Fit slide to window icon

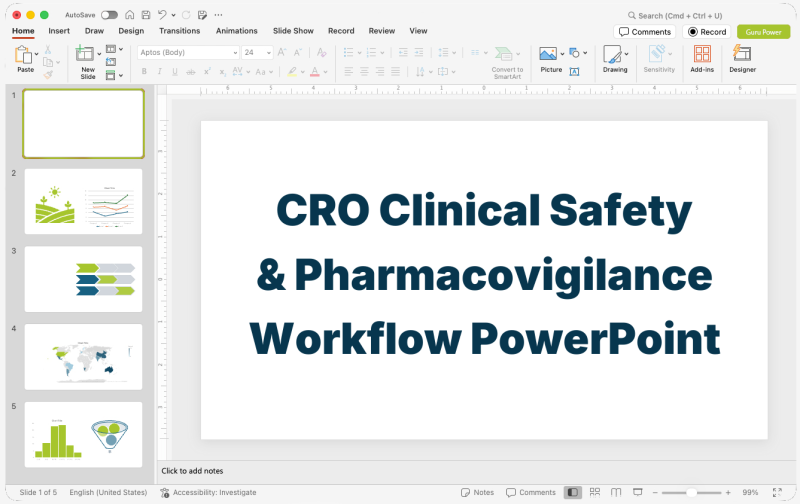point(777,492)
